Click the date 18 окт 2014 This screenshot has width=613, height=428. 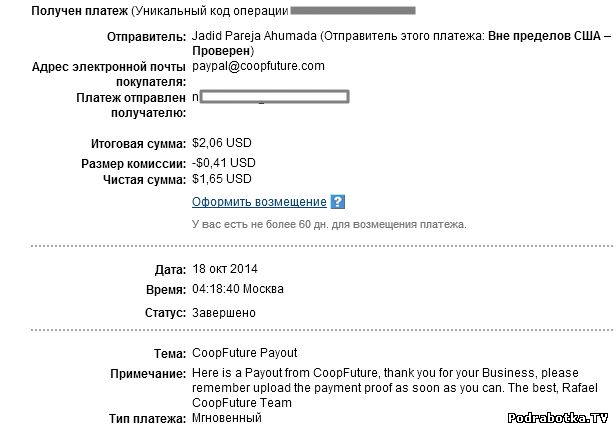click(x=224, y=269)
